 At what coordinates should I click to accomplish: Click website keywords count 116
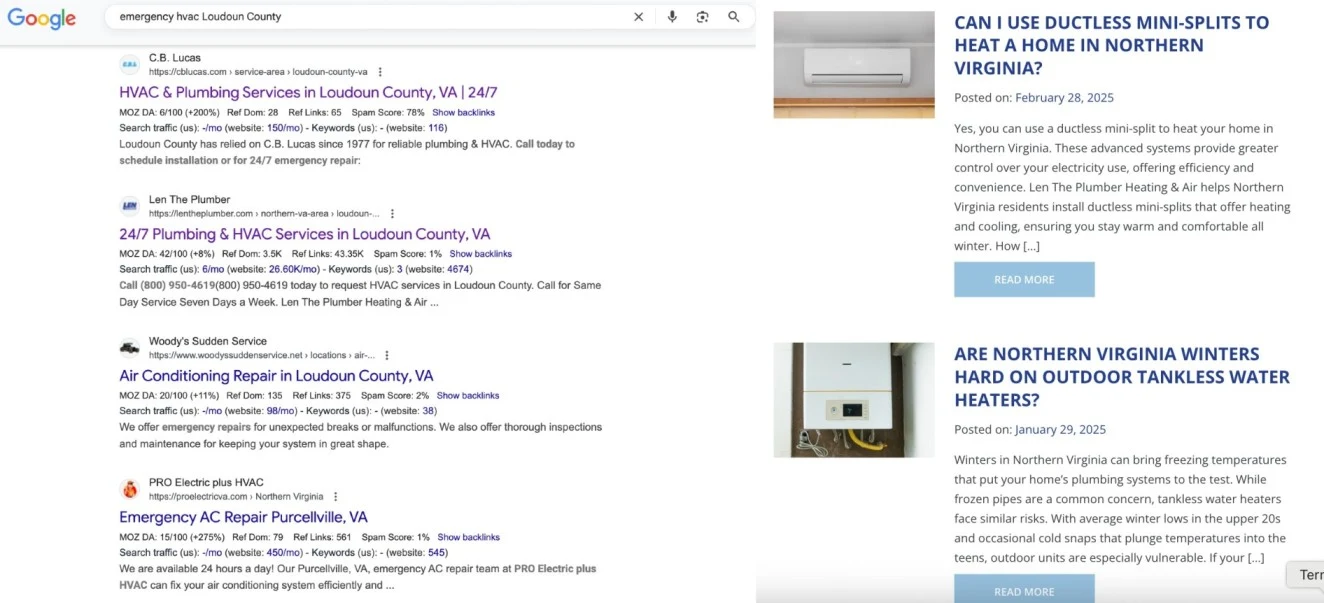coord(436,128)
